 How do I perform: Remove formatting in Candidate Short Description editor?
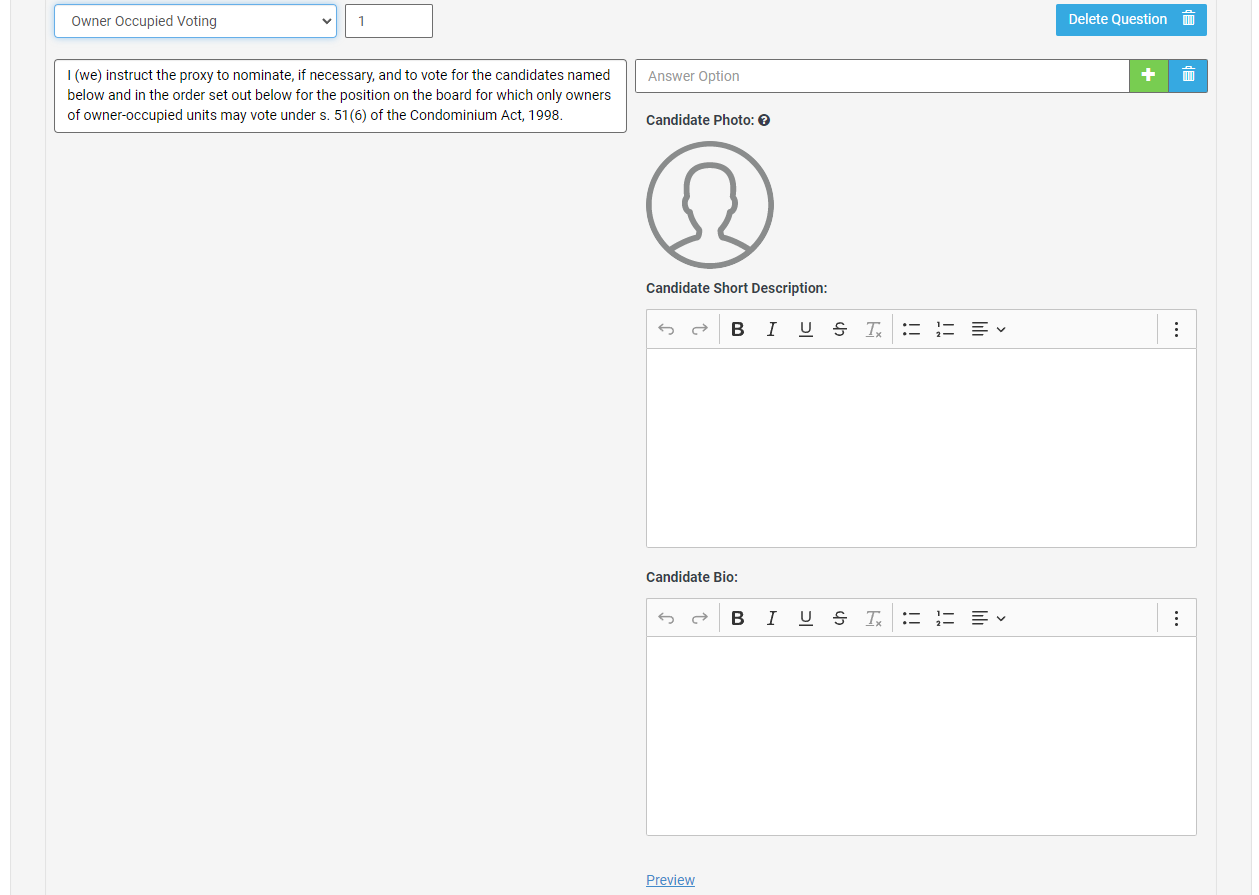coord(874,329)
